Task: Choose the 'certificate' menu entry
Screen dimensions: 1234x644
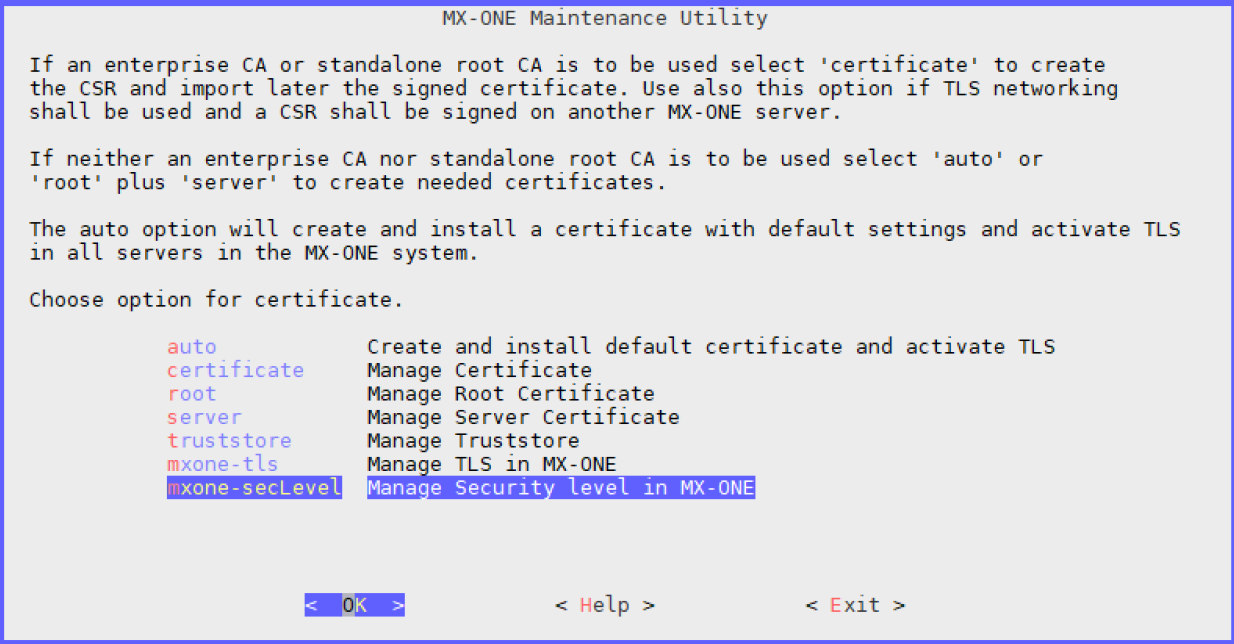Action: coord(235,370)
